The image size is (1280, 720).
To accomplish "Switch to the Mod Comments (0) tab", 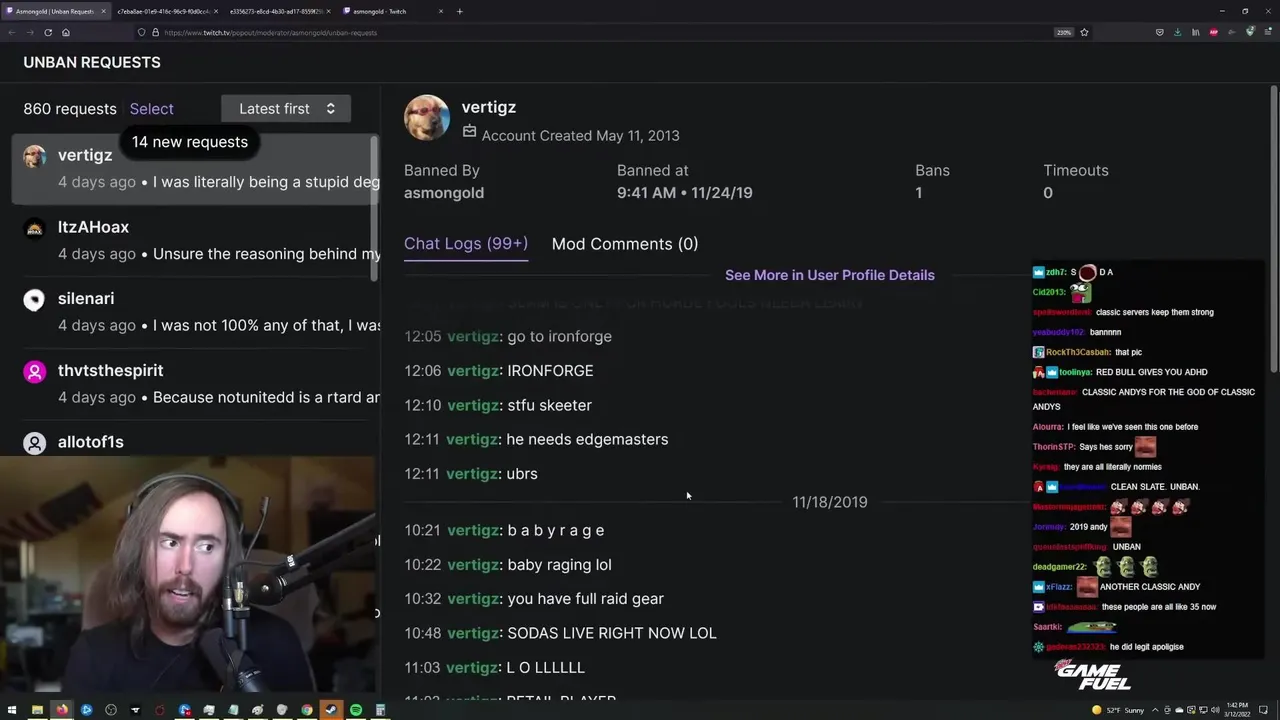I will (625, 244).
